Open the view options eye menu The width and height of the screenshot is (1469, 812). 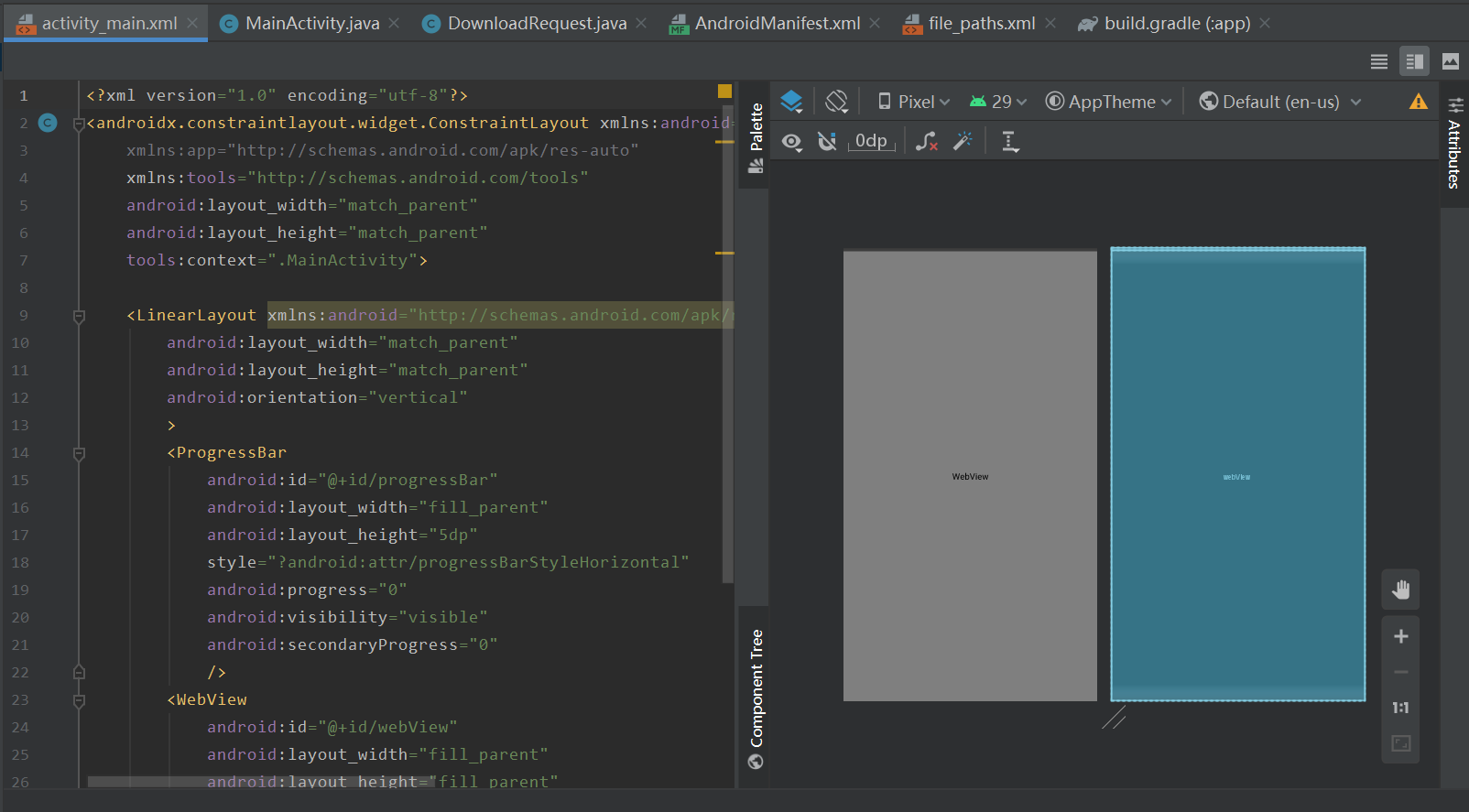[x=792, y=141]
